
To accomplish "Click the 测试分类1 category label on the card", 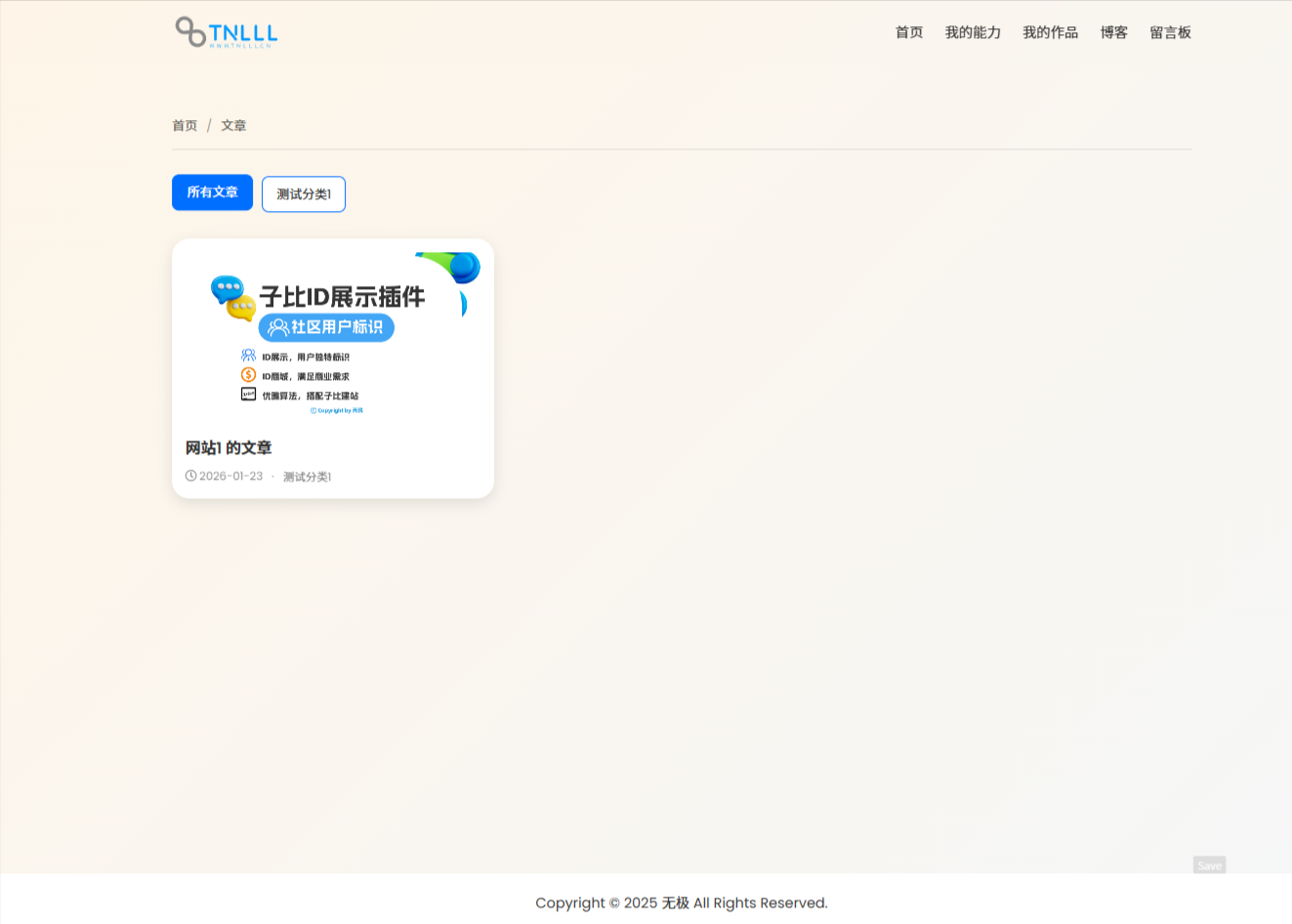I will (306, 476).
